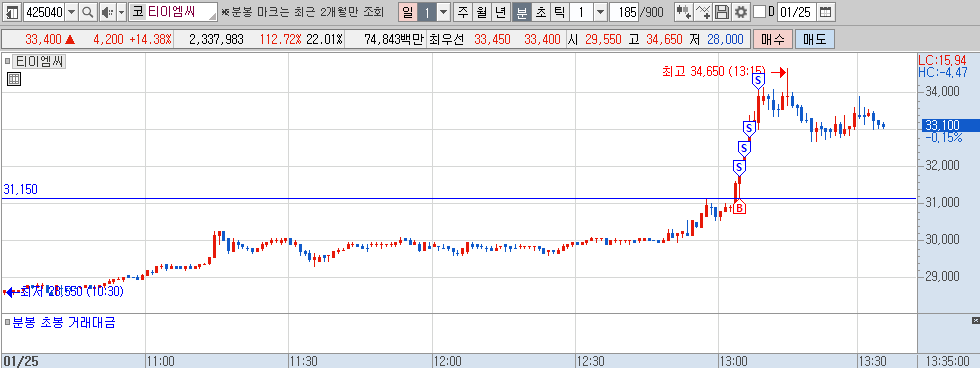Image resolution: width=980 pixels, height=368 pixels.
Task: Toggle the 티이엠씨 chart series marker
Action: tap(8, 62)
